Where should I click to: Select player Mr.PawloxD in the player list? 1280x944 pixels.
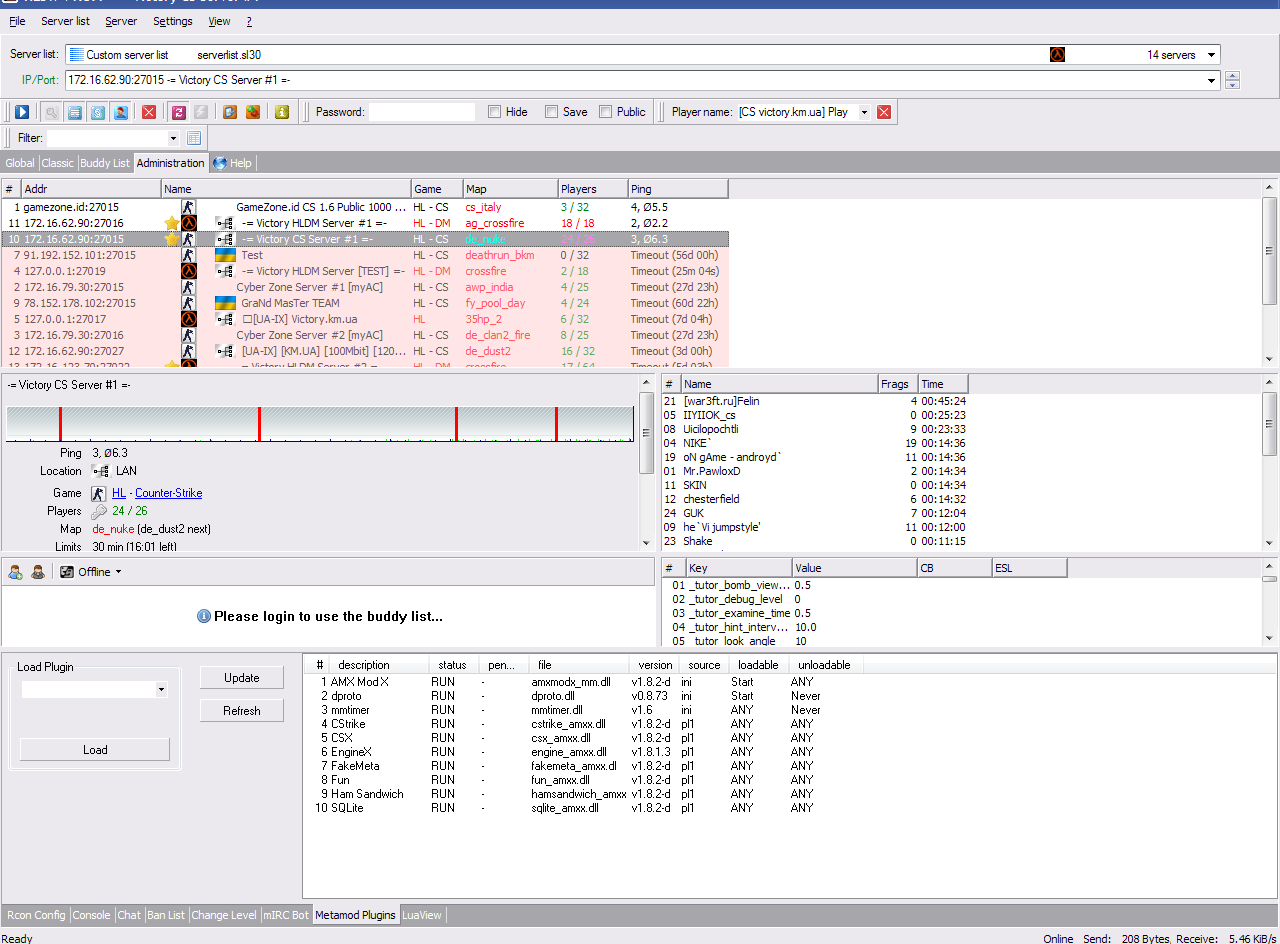click(814, 471)
